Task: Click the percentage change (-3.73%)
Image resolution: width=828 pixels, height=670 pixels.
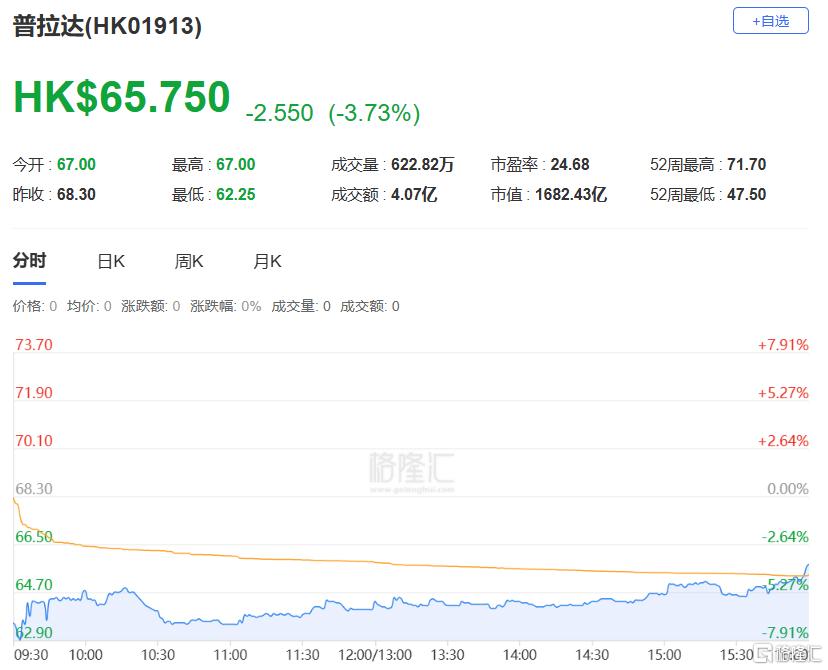Action: pyautogui.click(x=374, y=113)
